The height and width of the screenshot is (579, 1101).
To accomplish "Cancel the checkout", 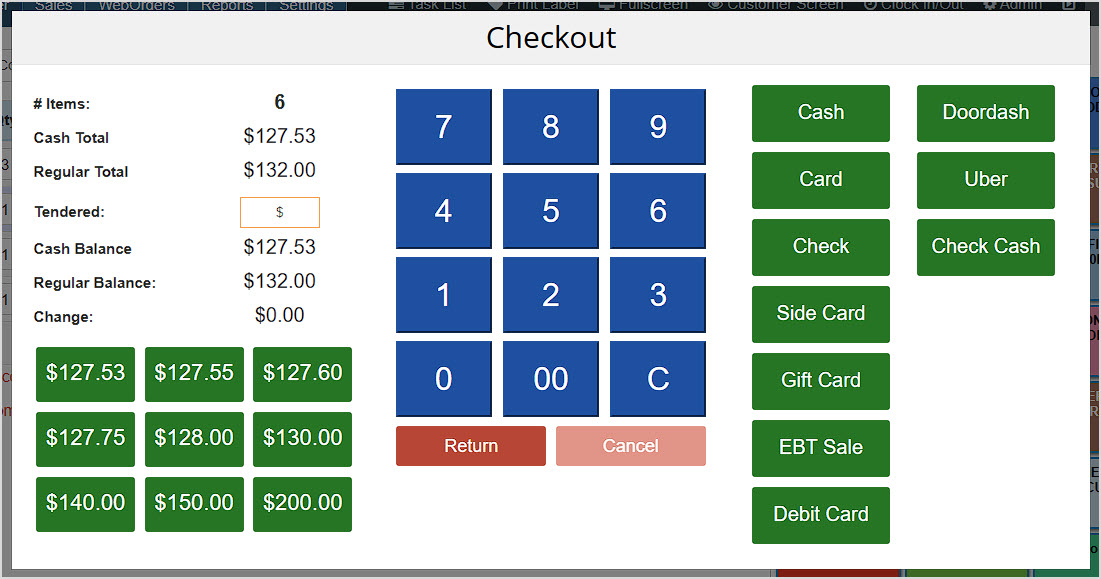I will (630, 446).
